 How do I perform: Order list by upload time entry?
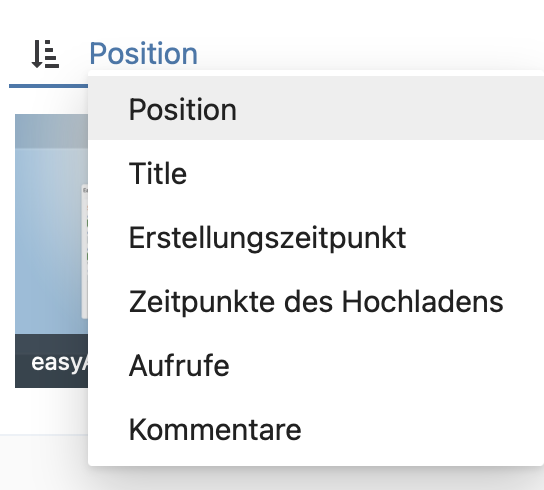[316, 302]
